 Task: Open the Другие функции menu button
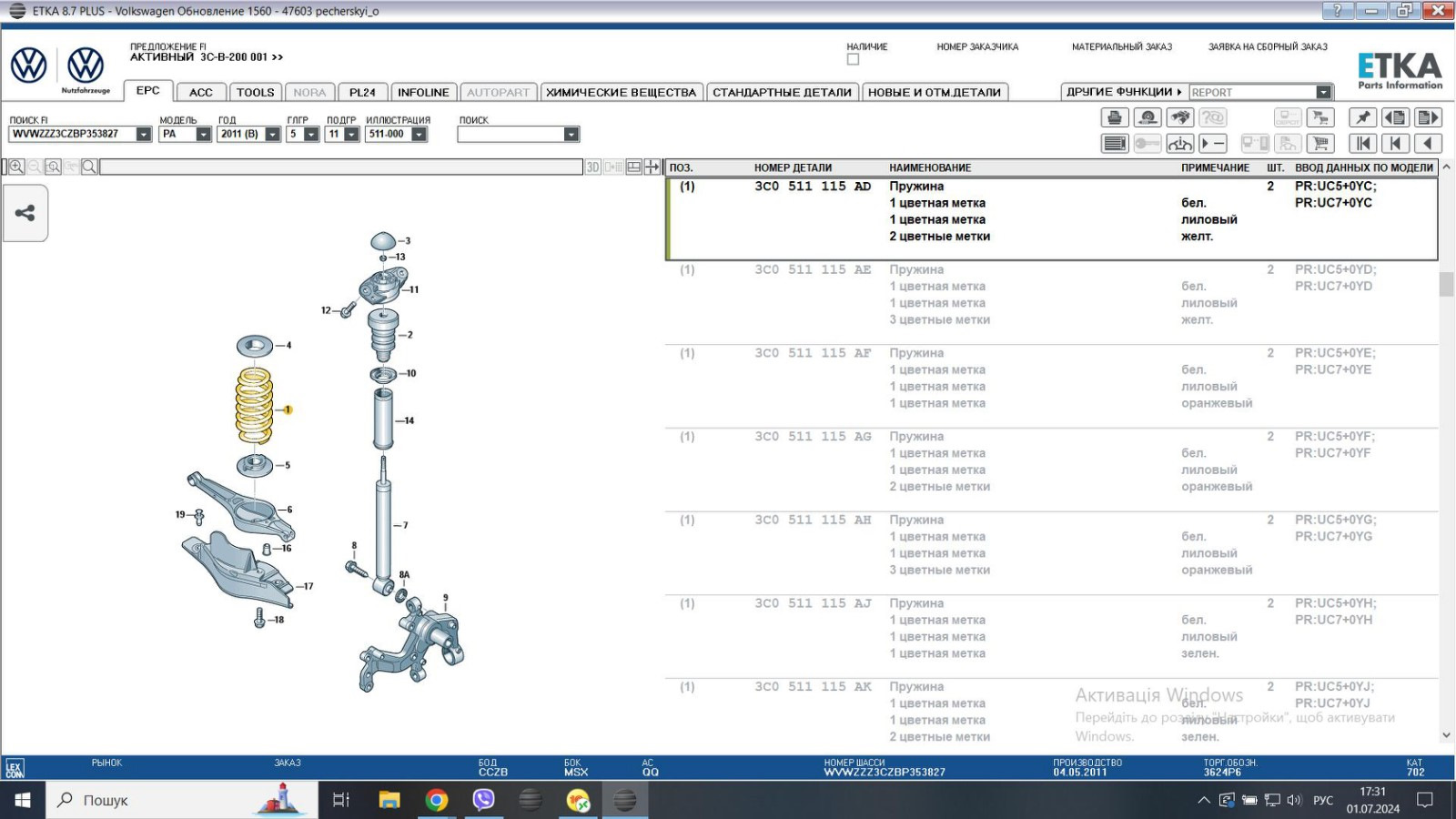[x=1124, y=92]
